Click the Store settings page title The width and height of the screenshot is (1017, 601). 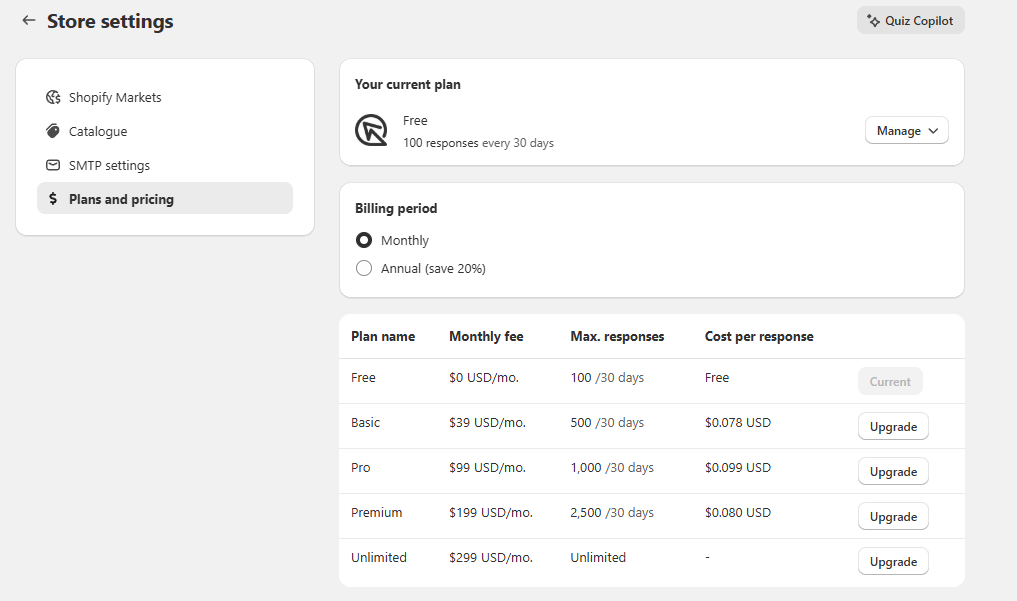tap(110, 21)
